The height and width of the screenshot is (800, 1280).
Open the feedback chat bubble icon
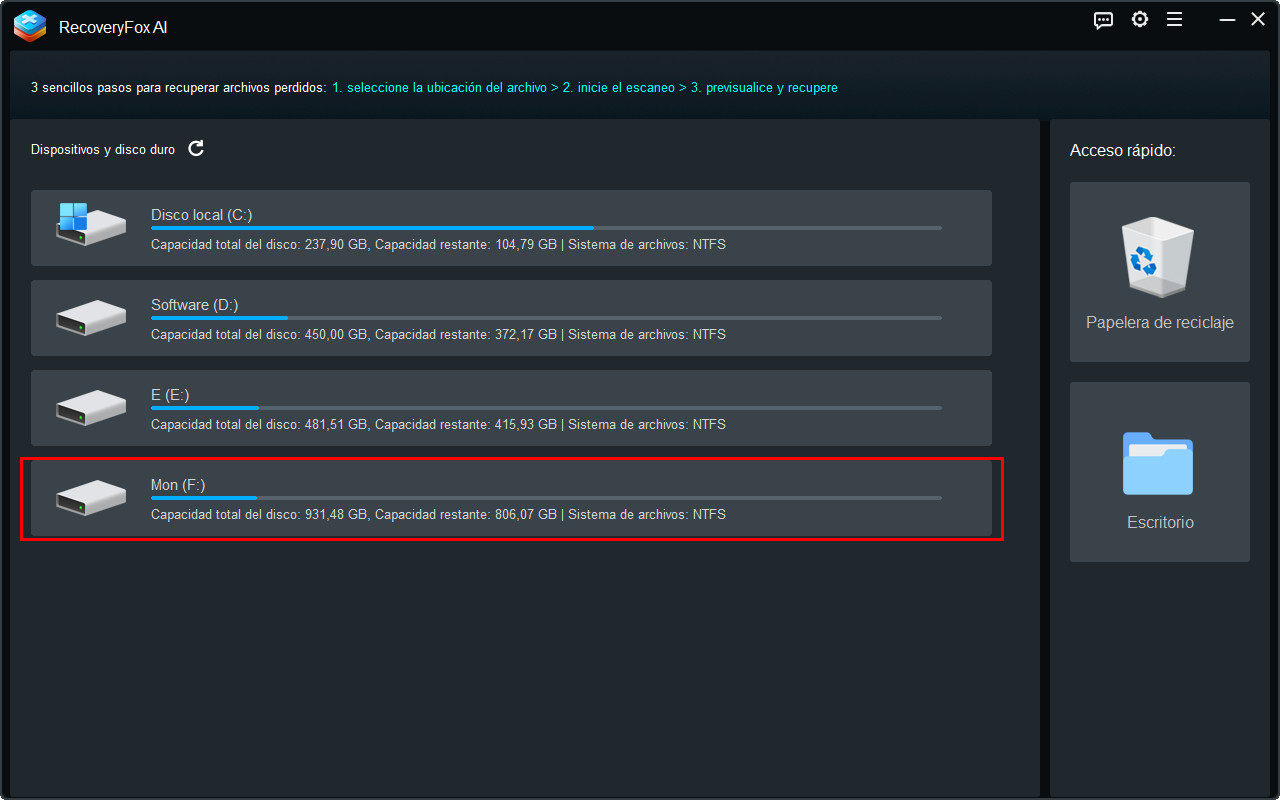(x=1103, y=20)
